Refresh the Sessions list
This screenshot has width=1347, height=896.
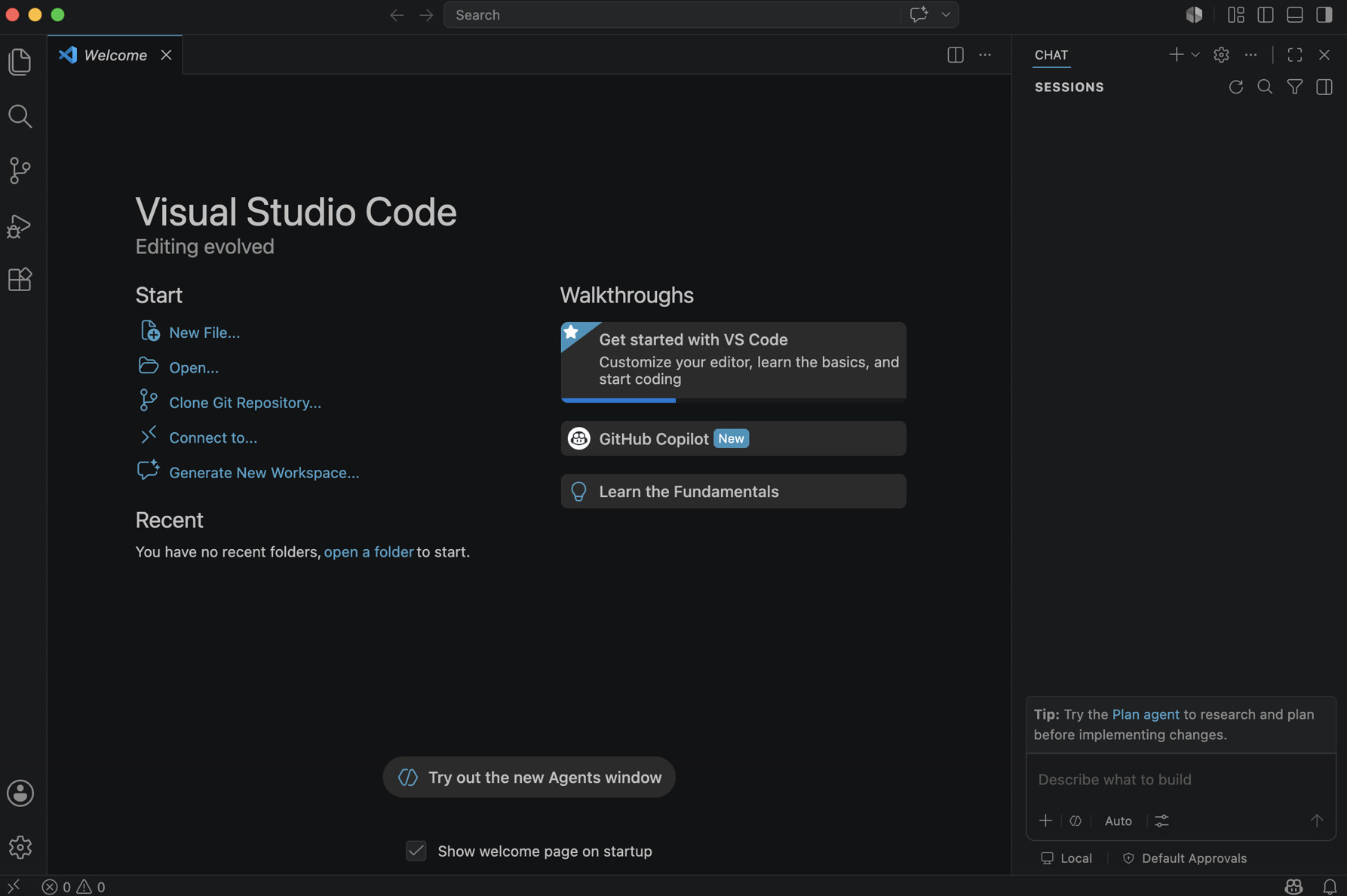coord(1235,87)
